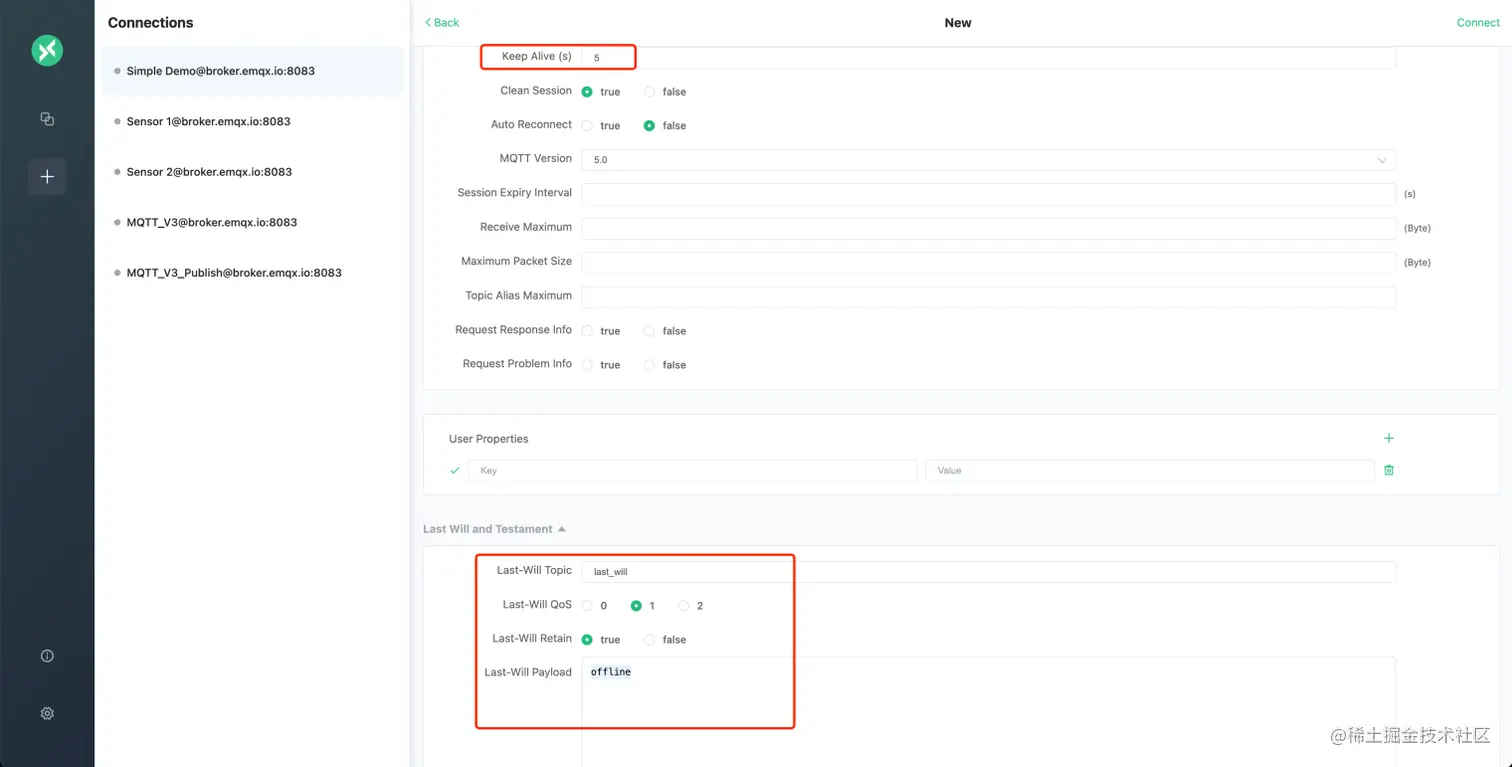The image size is (1512, 767).
Task: Focus the Last-Will Topic input field
Action: tap(988, 572)
